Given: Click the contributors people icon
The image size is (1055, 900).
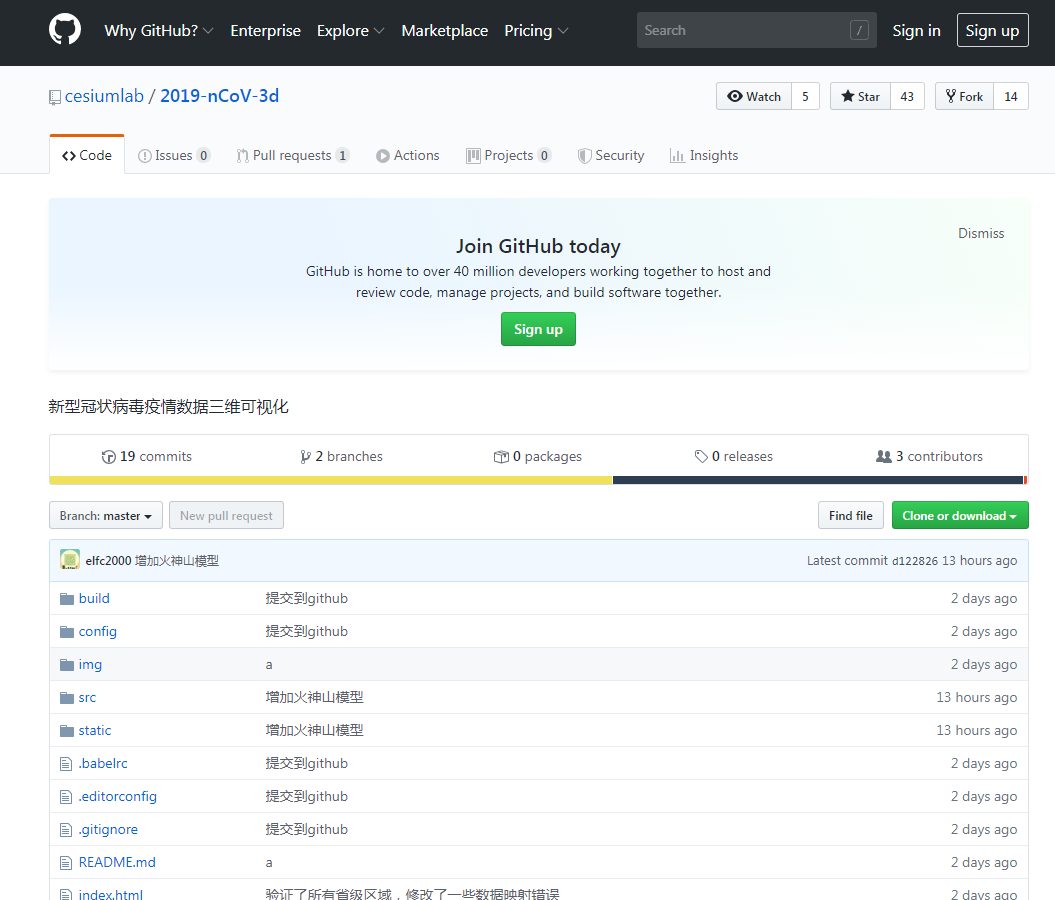Looking at the screenshot, I should tap(883, 457).
